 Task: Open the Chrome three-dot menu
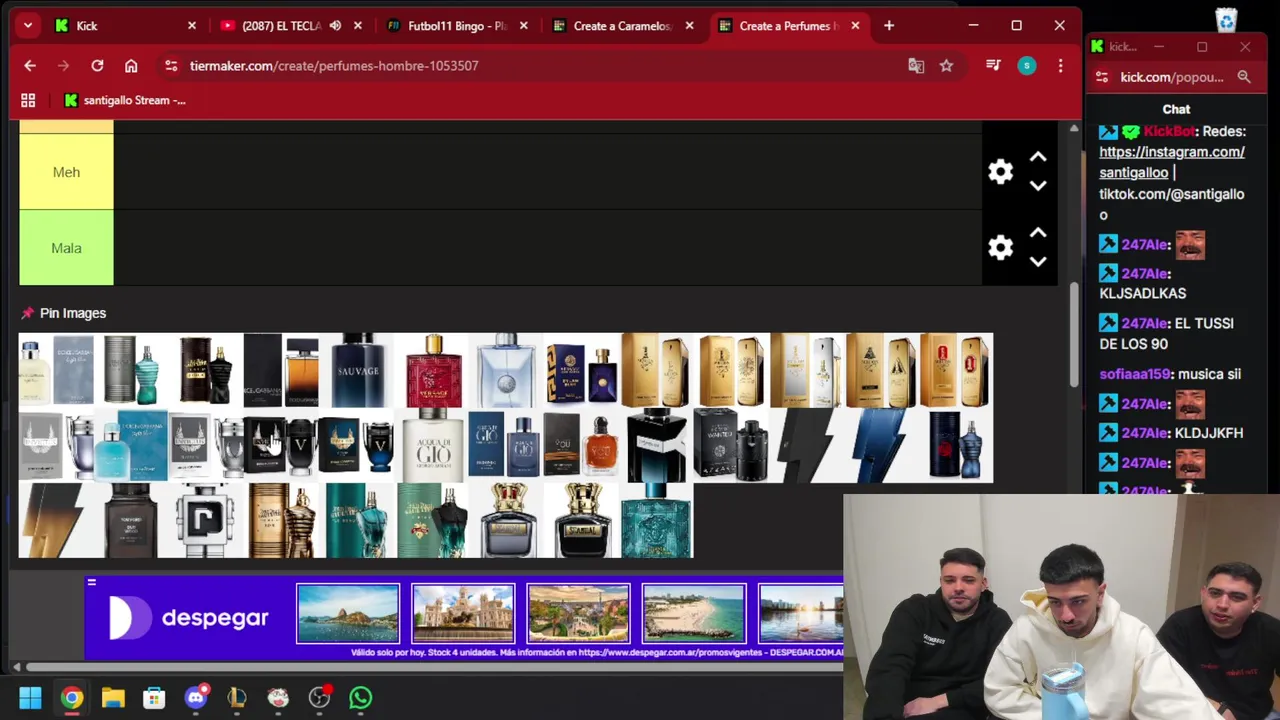1060,66
